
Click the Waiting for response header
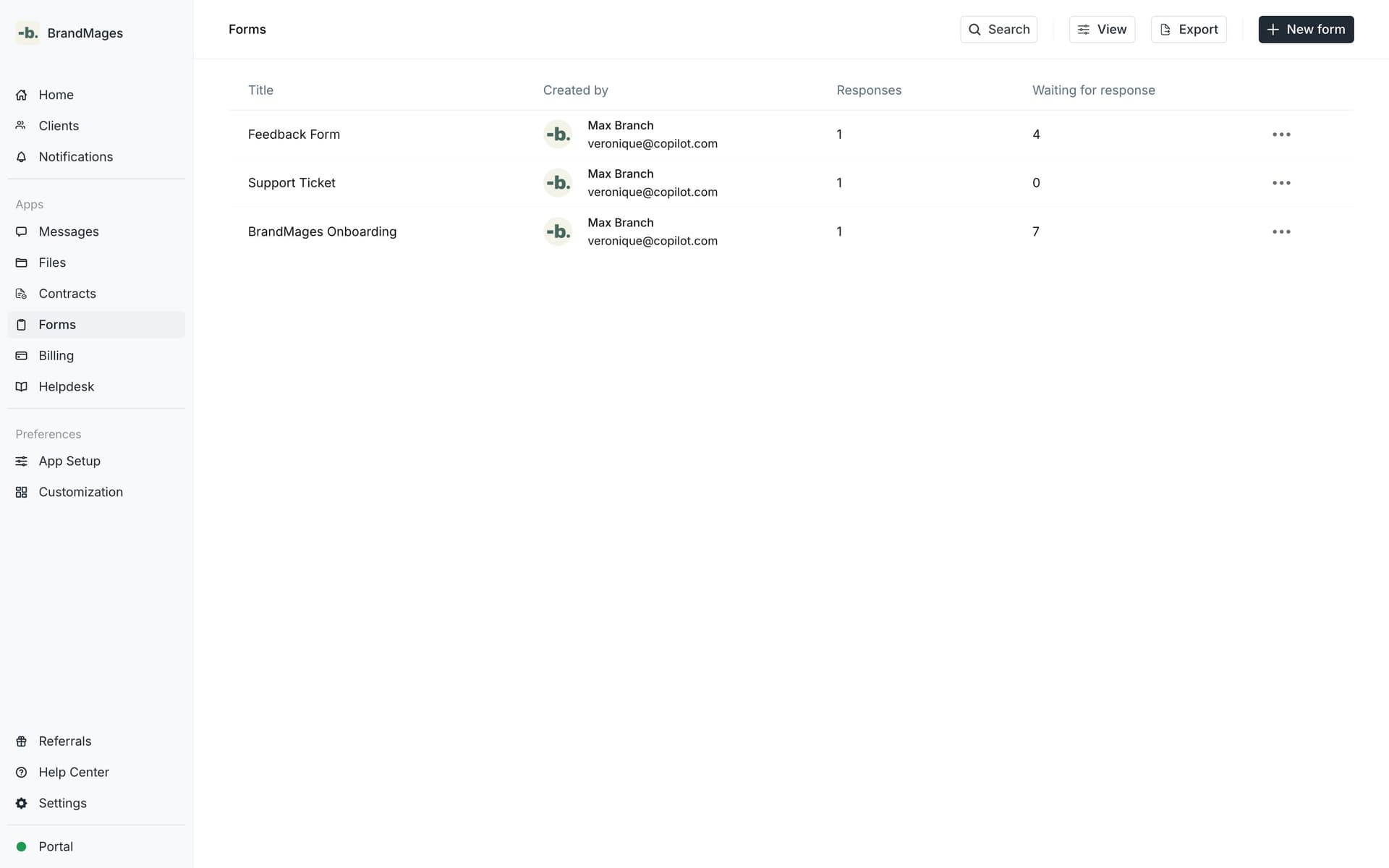coord(1093,90)
